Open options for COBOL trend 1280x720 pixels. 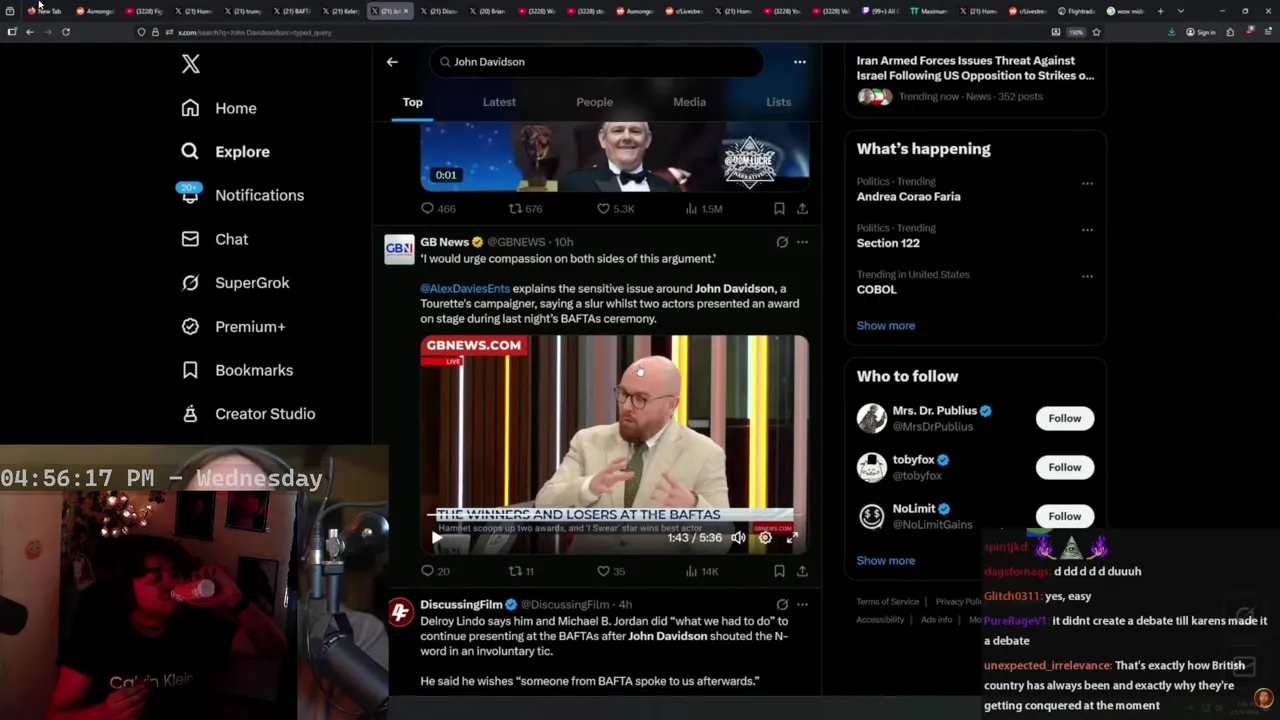1087,276
